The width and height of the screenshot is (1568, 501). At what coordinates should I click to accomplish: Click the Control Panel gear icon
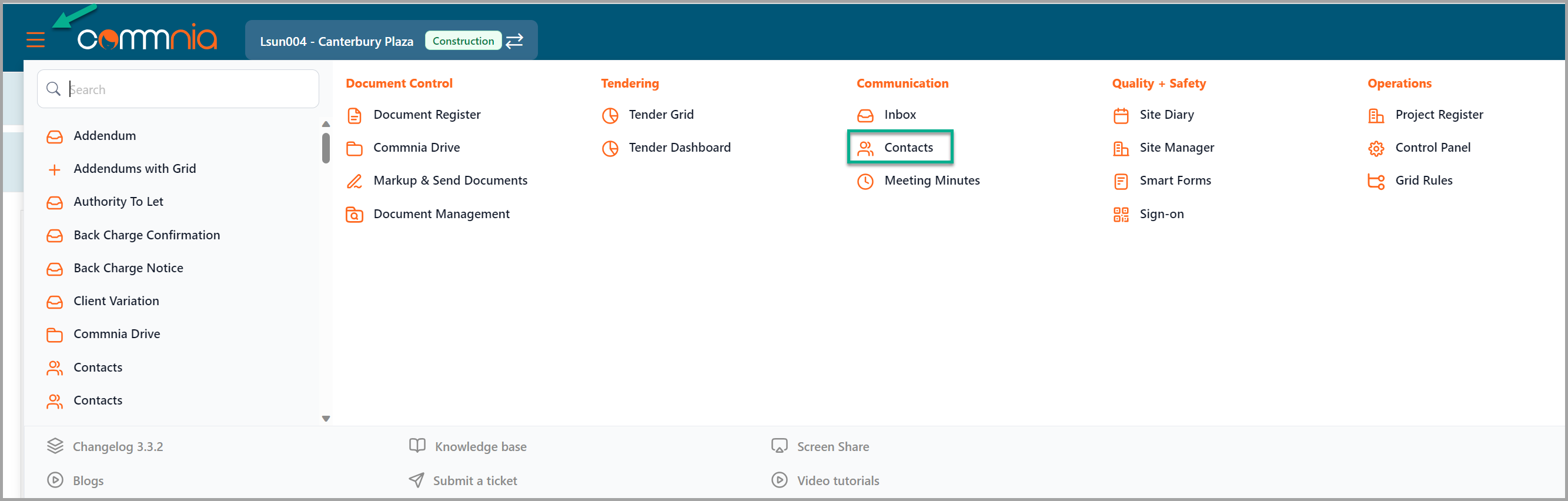pyautogui.click(x=1376, y=148)
